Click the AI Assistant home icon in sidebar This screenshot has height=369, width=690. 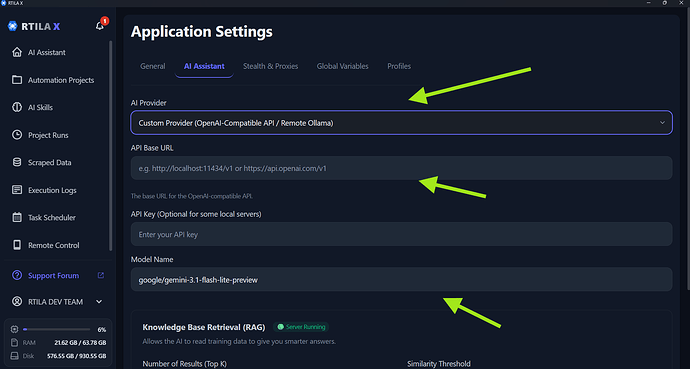coord(17,52)
